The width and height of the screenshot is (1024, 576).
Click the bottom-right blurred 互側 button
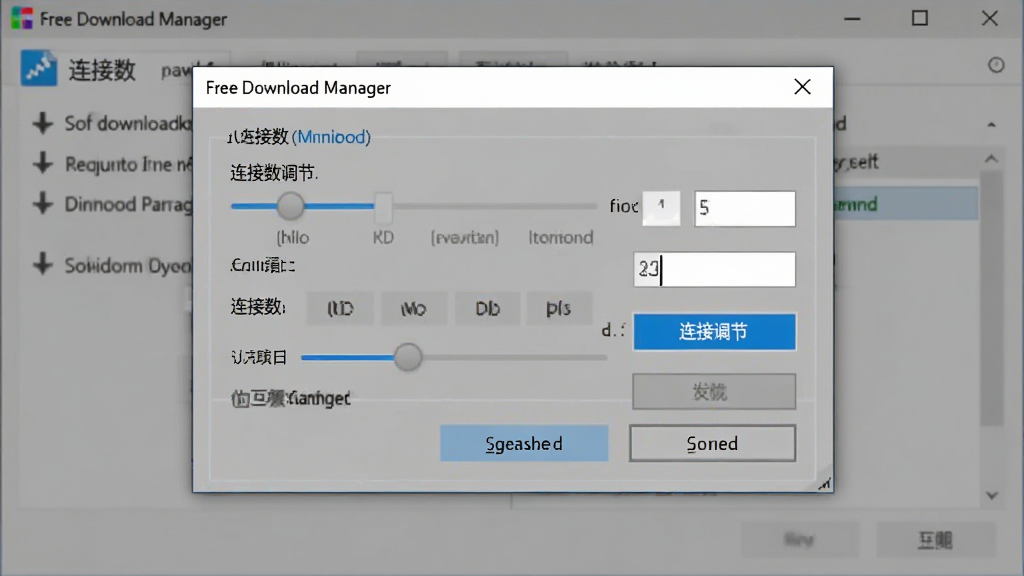935,539
